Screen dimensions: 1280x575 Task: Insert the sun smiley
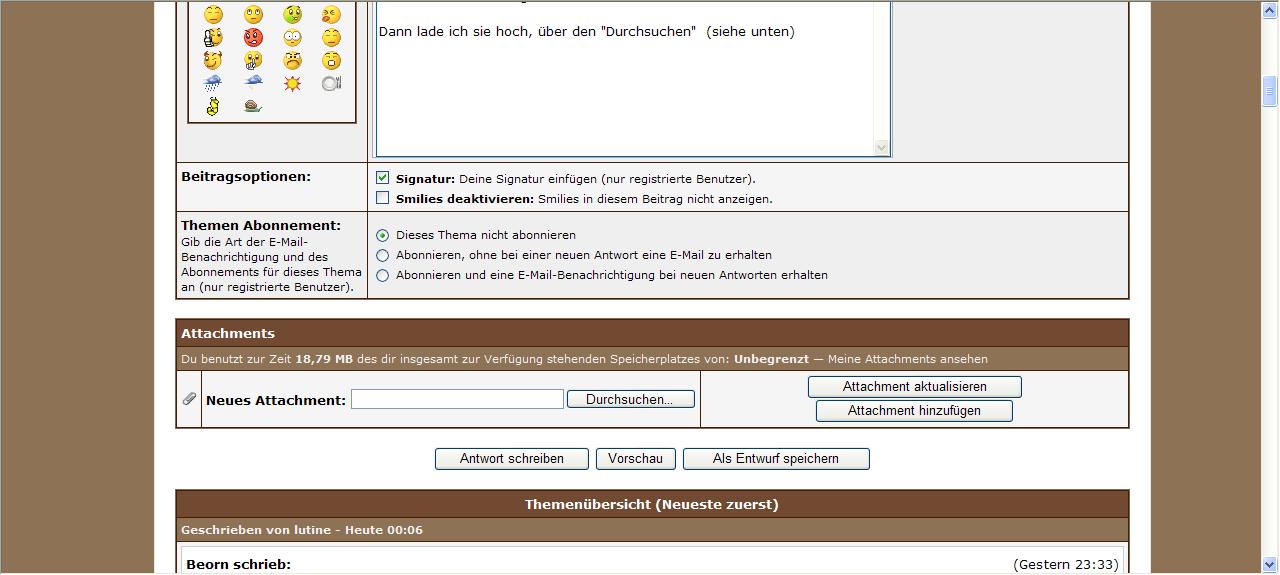point(292,84)
